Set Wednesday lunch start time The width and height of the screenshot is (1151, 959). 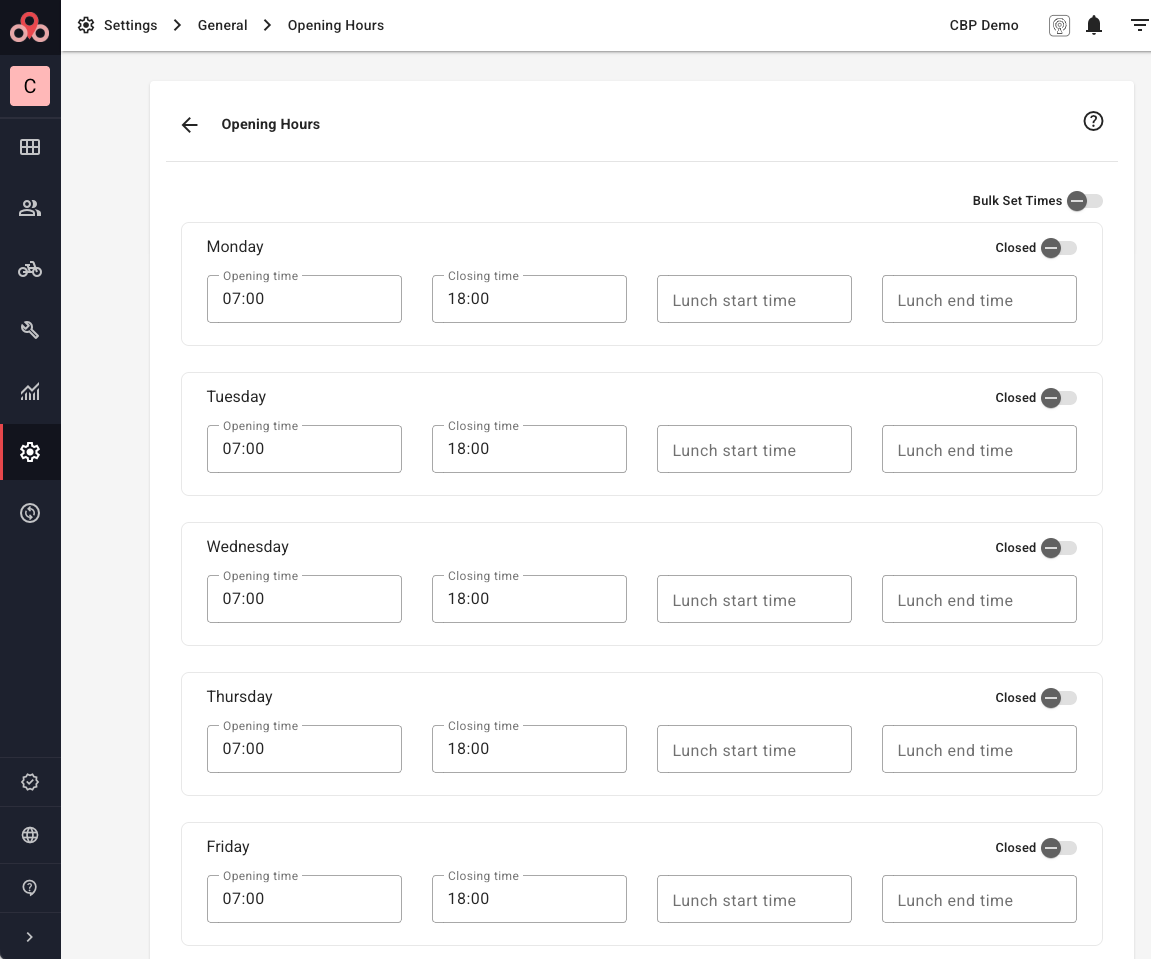coord(754,599)
